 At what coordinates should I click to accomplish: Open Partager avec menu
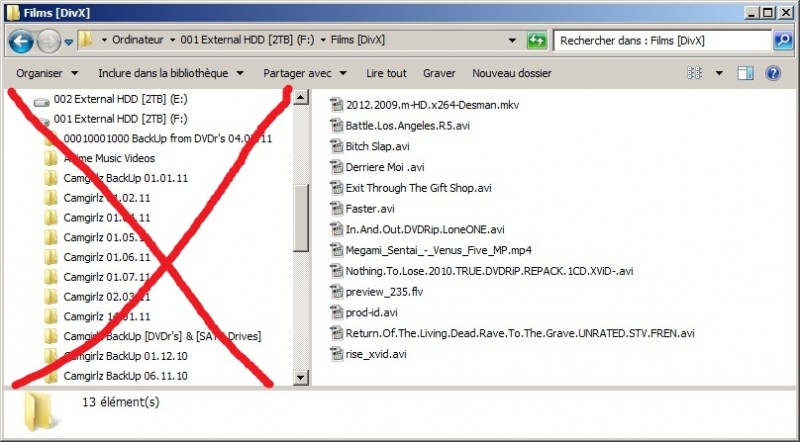click(x=305, y=73)
